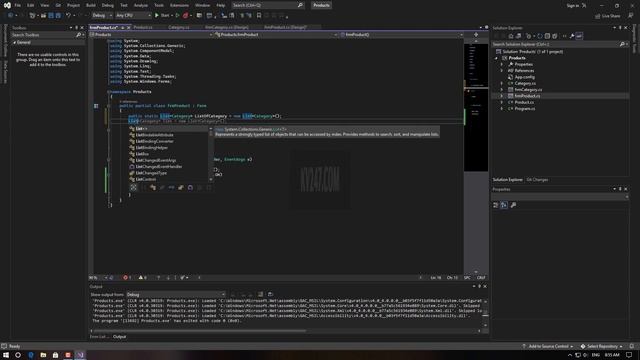This screenshot has height=360, width=640.
Task: Toggle Solution Explorer Preview Selected Items
Action: point(579,36)
